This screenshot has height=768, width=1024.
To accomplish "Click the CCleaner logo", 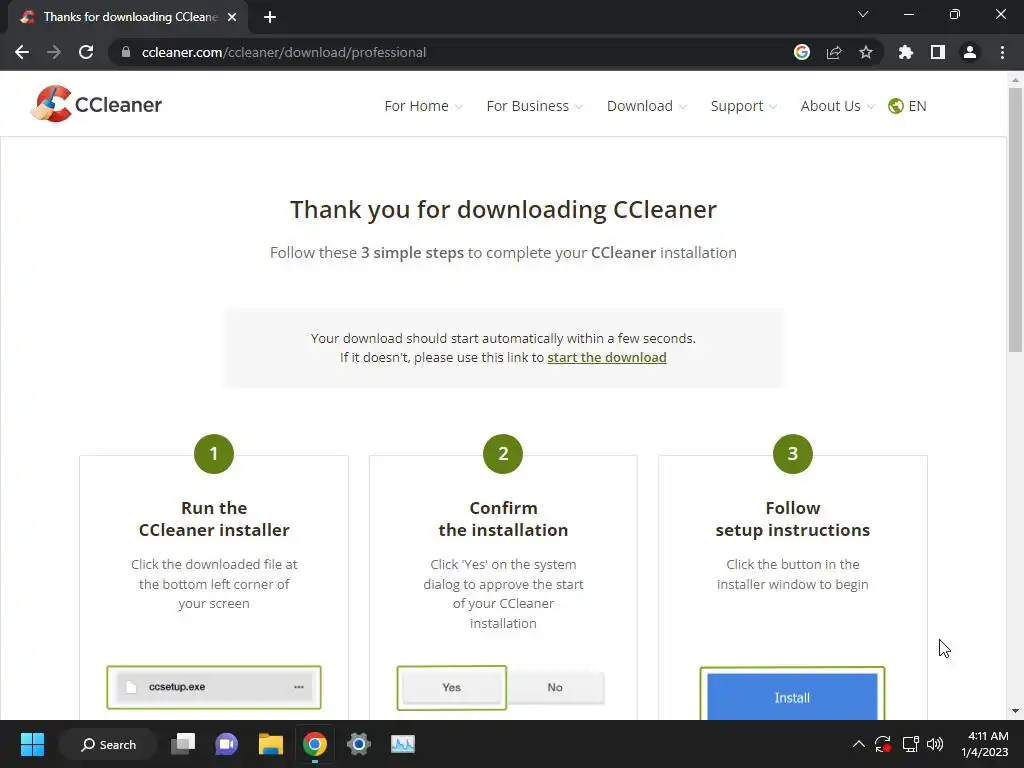I will [97, 104].
